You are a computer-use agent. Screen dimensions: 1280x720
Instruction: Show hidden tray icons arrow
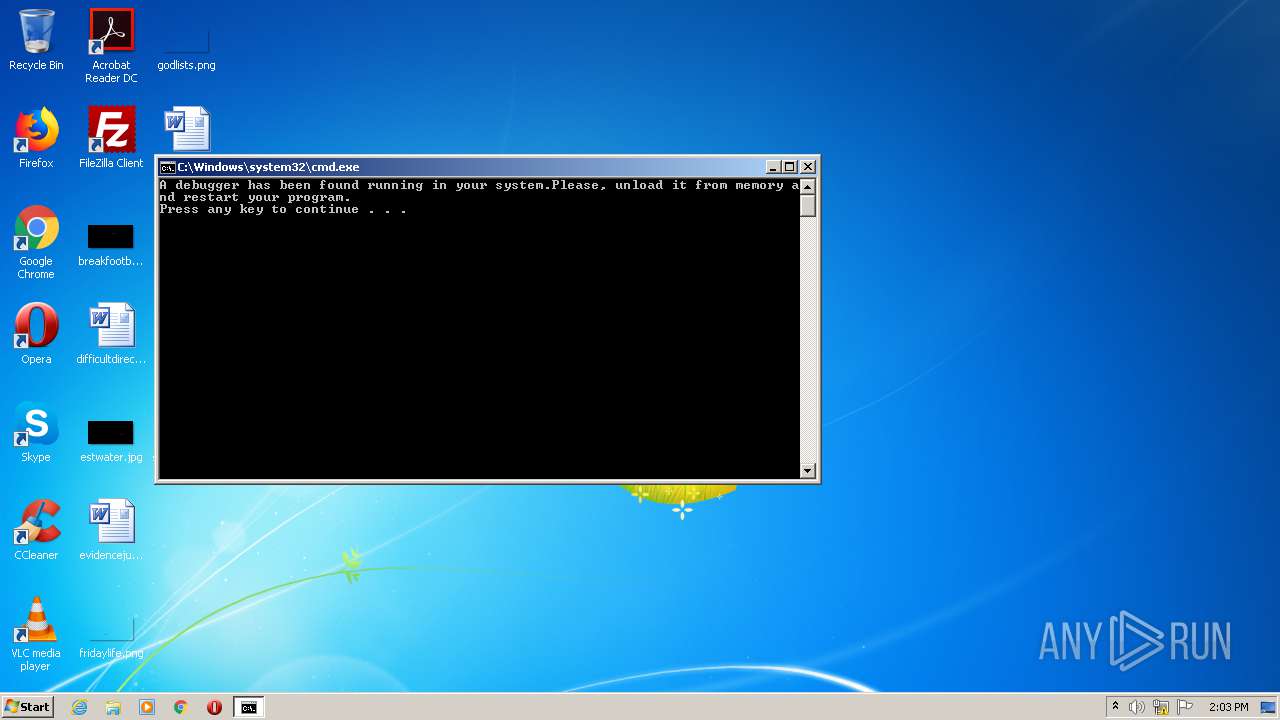tap(1115, 706)
